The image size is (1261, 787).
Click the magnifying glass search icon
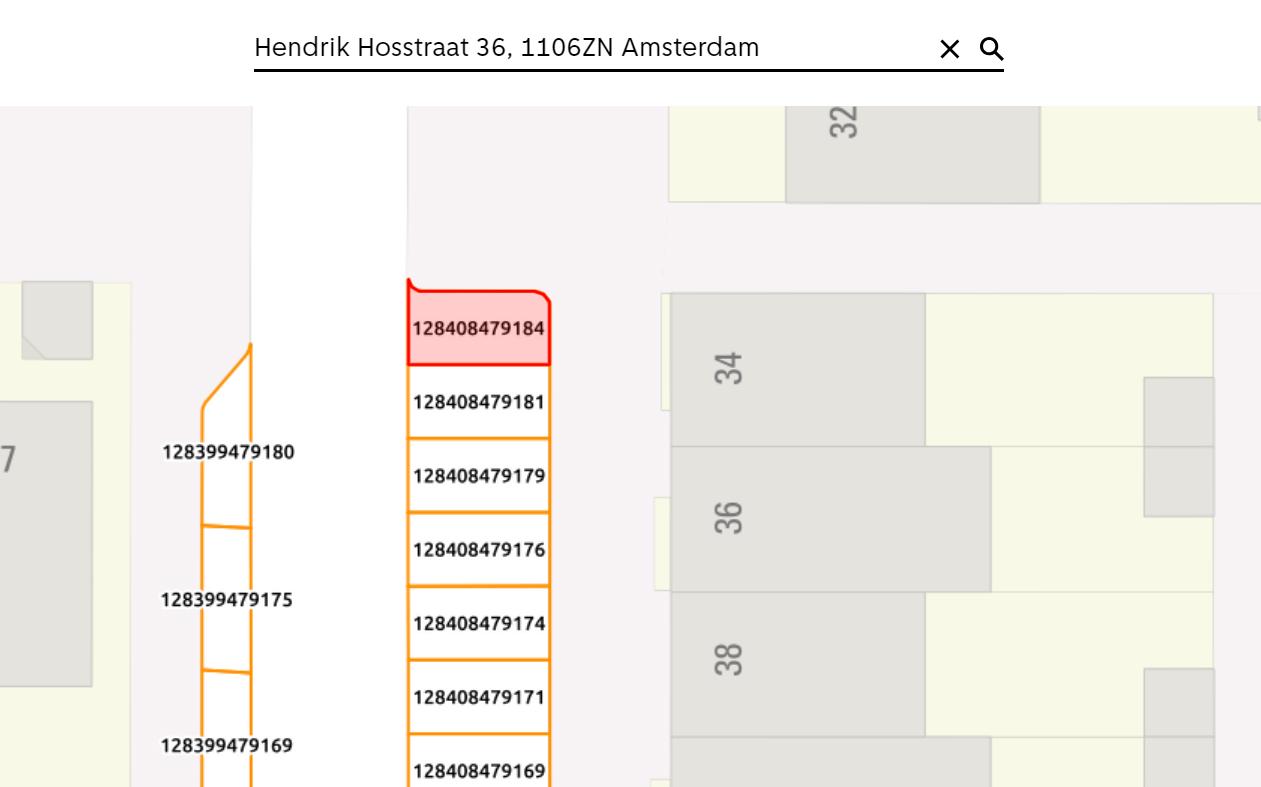tap(991, 49)
